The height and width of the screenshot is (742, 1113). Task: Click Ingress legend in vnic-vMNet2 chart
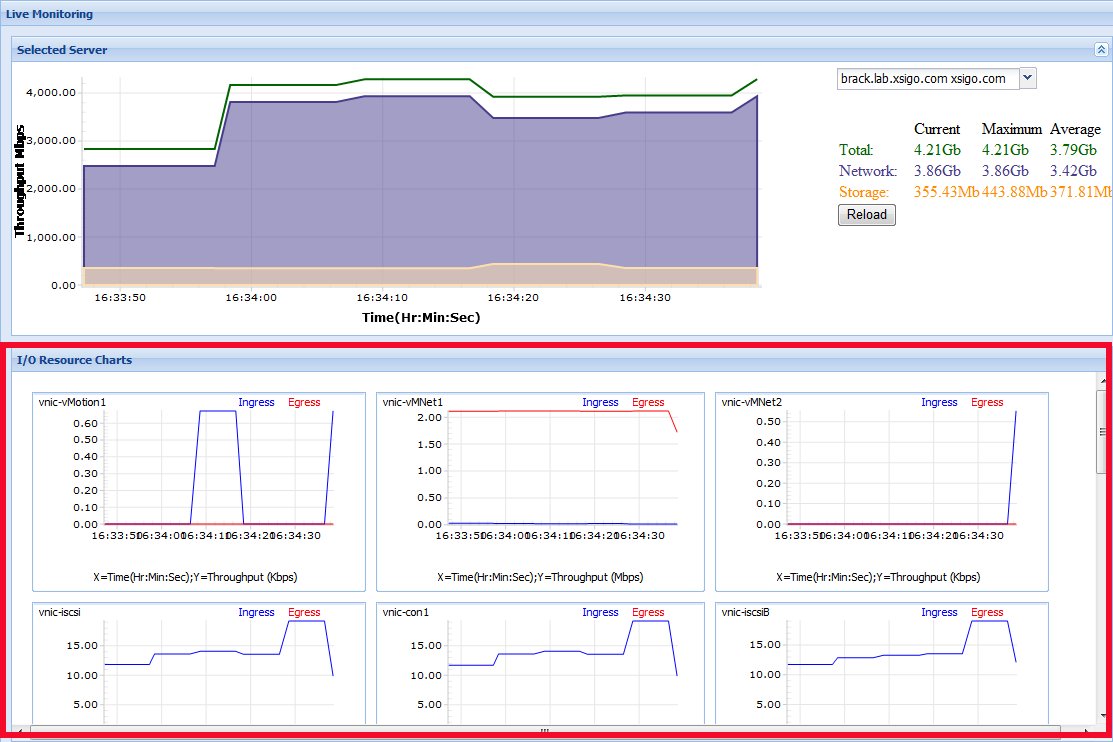tap(939, 402)
